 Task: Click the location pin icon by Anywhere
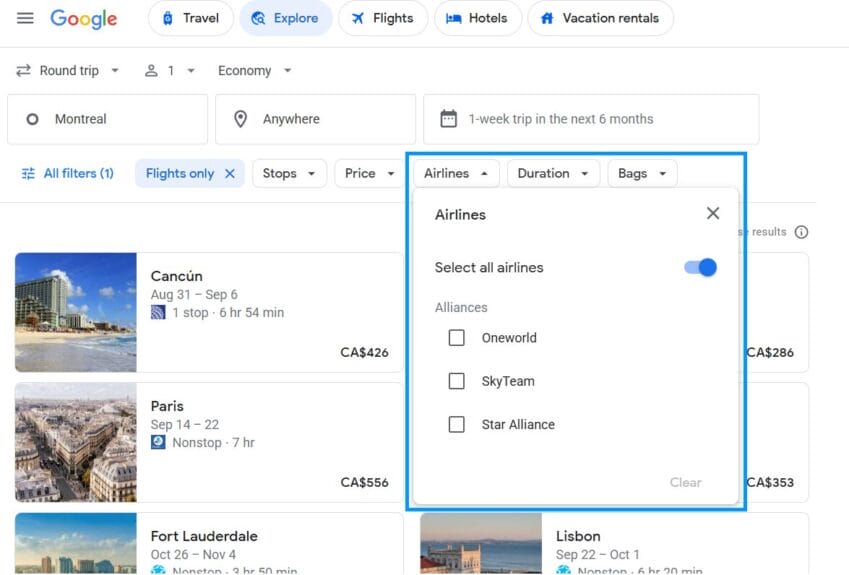(x=240, y=119)
